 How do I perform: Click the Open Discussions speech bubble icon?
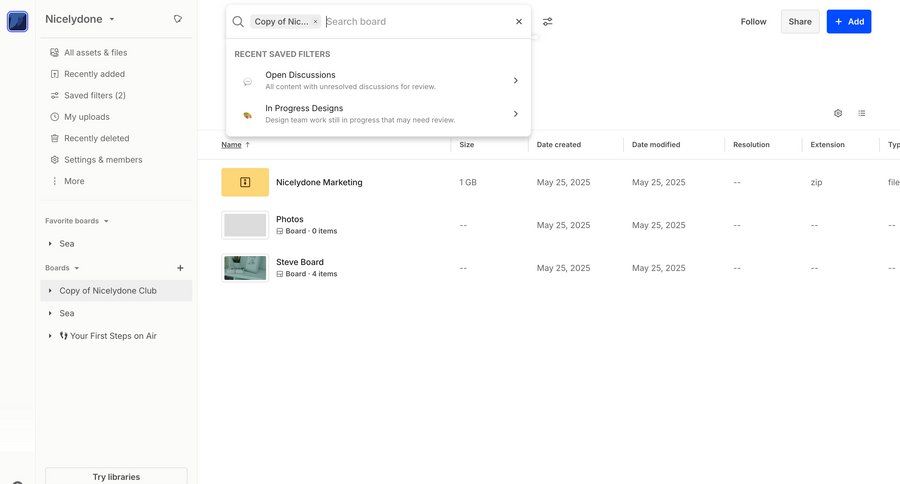pos(247,82)
